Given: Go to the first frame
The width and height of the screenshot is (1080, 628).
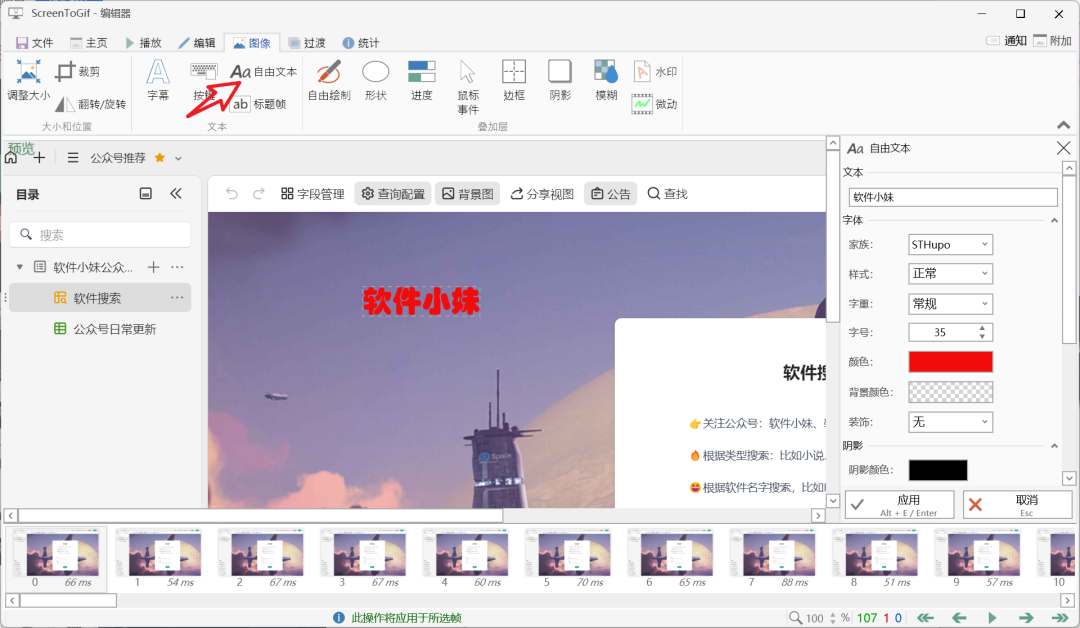Looking at the screenshot, I should pos(925,618).
